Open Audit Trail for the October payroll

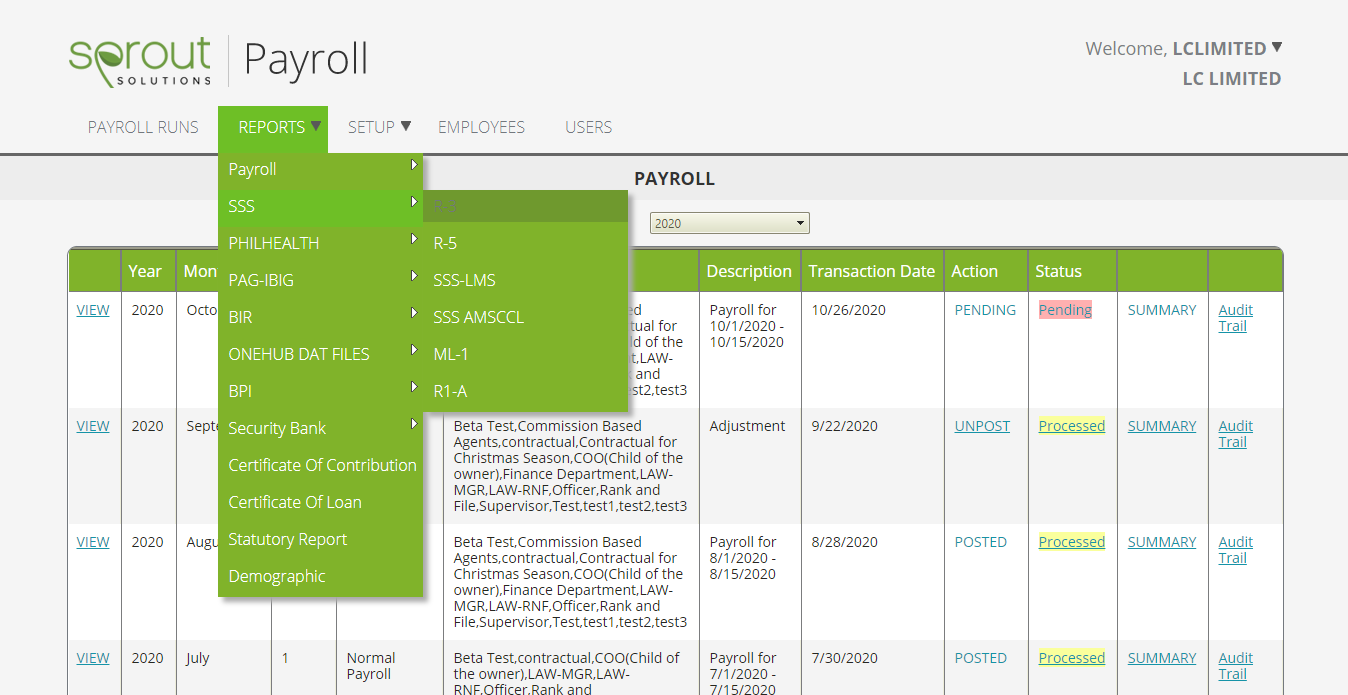1235,318
